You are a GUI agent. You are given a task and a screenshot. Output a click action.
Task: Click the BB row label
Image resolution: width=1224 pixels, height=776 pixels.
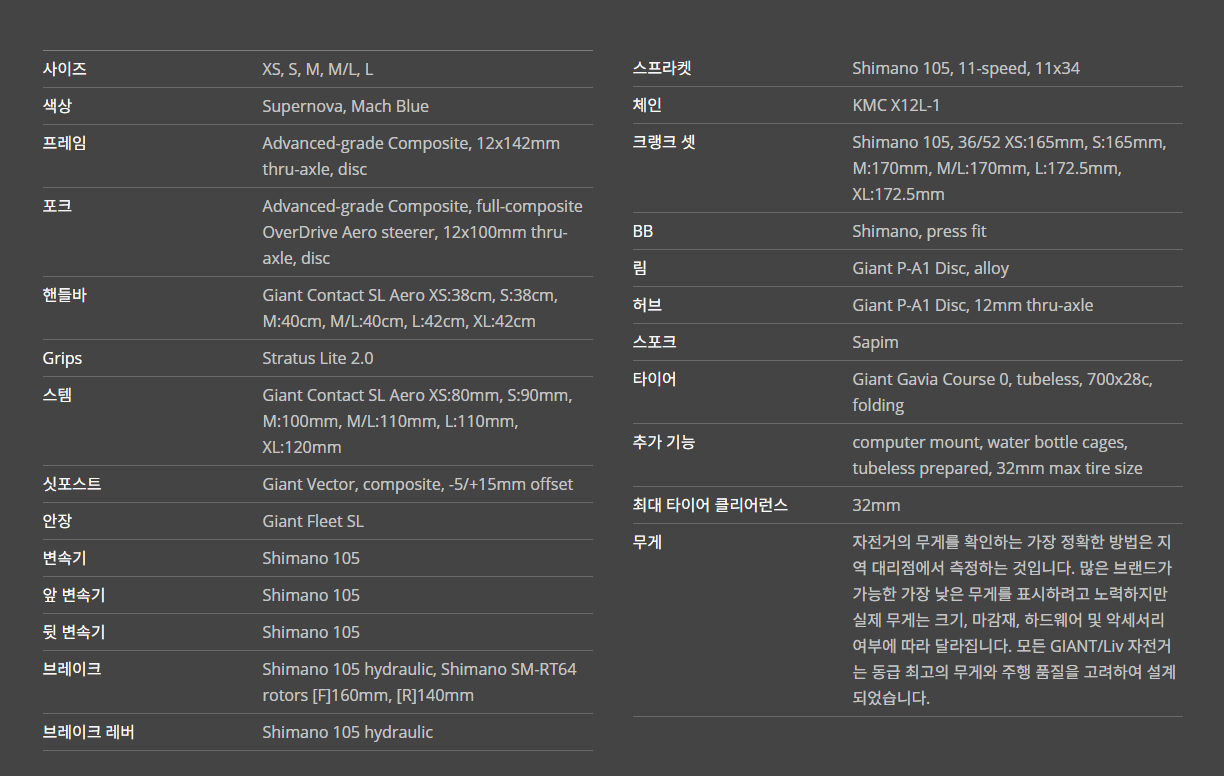[x=643, y=231]
